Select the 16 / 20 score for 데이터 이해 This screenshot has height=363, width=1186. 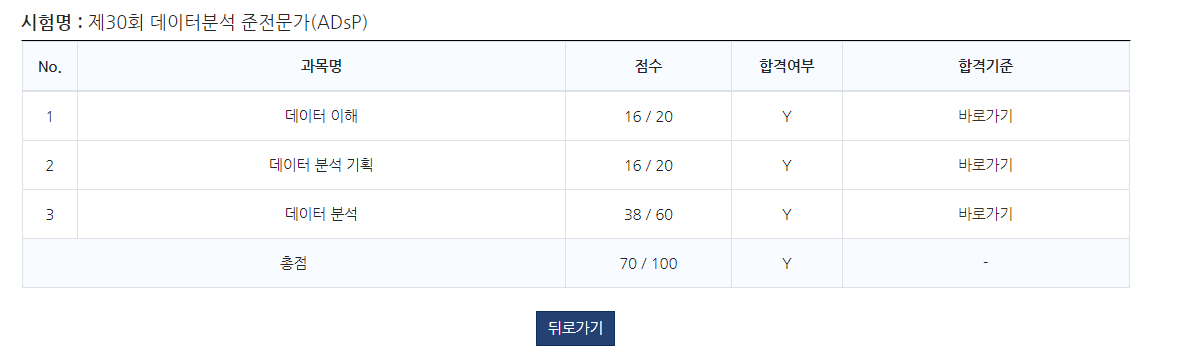648,116
